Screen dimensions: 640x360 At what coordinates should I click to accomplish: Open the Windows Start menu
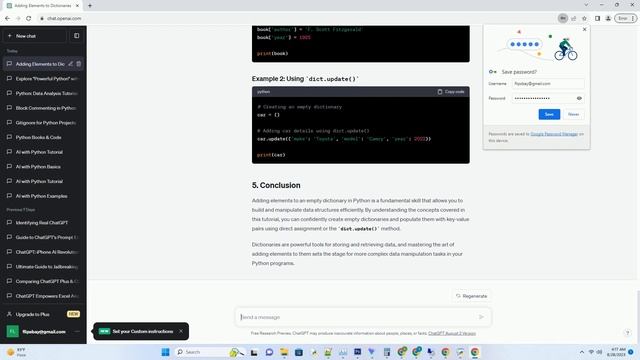165,352
